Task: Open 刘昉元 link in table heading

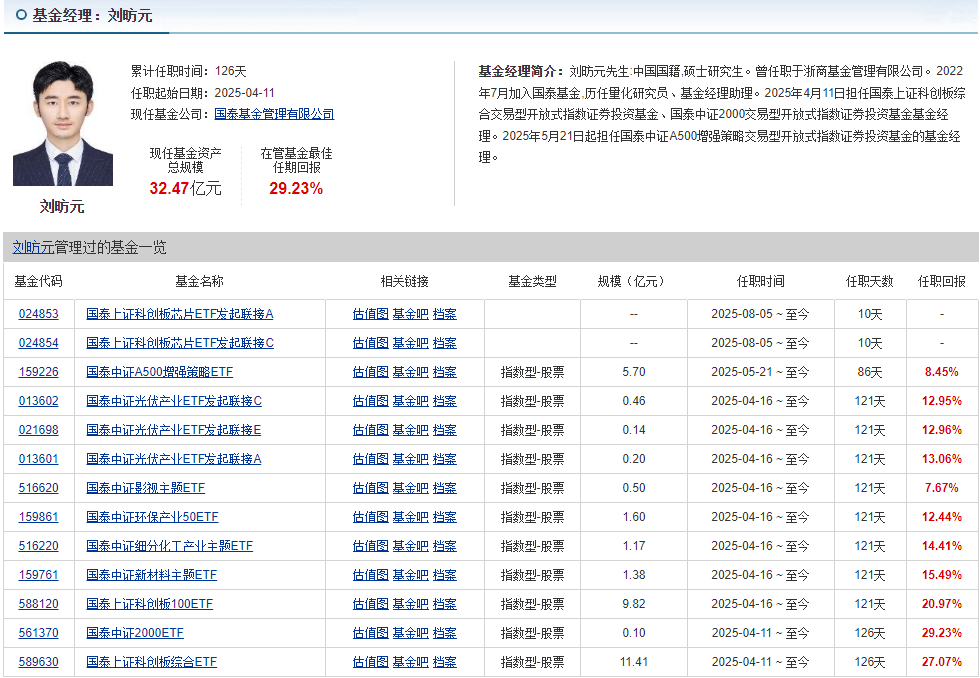Action: coord(33,247)
